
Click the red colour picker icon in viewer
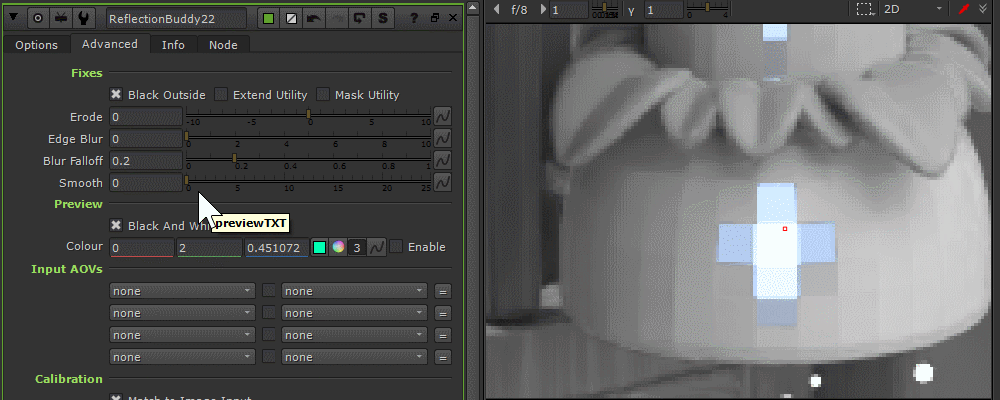(x=964, y=9)
